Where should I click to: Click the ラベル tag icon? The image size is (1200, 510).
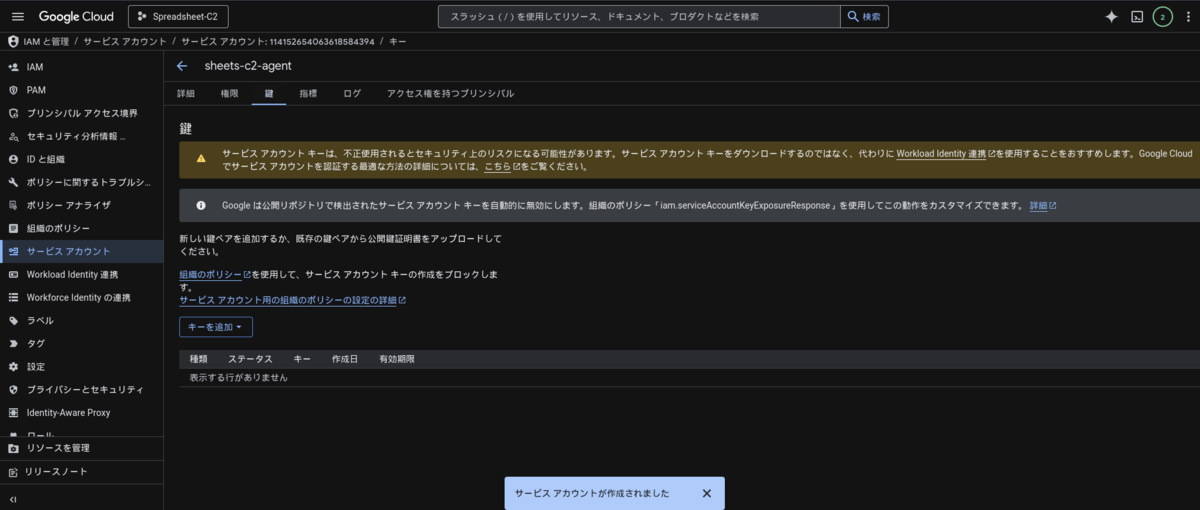(x=13, y=321)
